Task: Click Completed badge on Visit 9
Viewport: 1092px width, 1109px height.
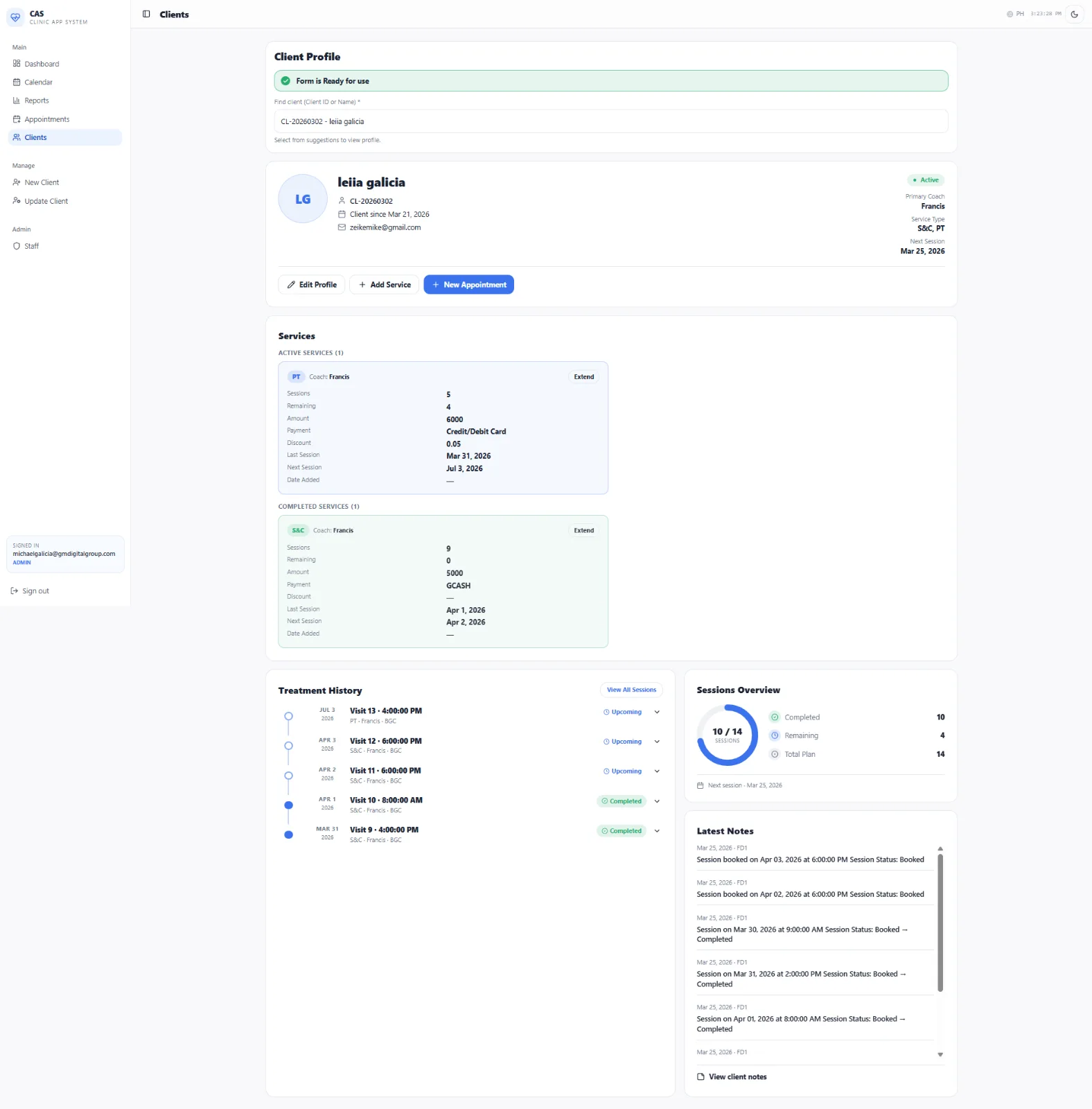Action: [622, 831]
